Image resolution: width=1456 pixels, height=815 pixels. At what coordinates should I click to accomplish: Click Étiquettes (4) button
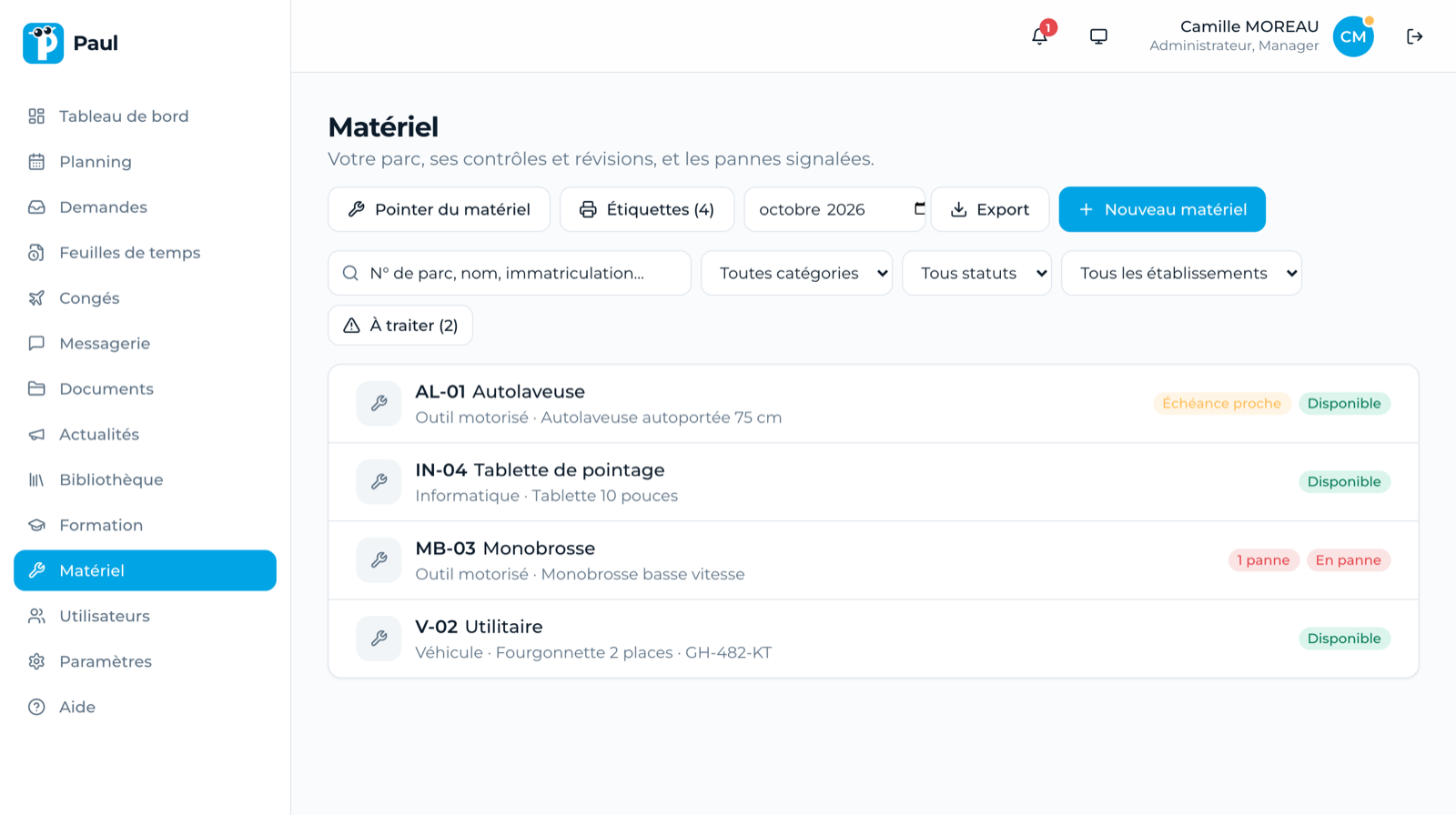coord(647,209)
